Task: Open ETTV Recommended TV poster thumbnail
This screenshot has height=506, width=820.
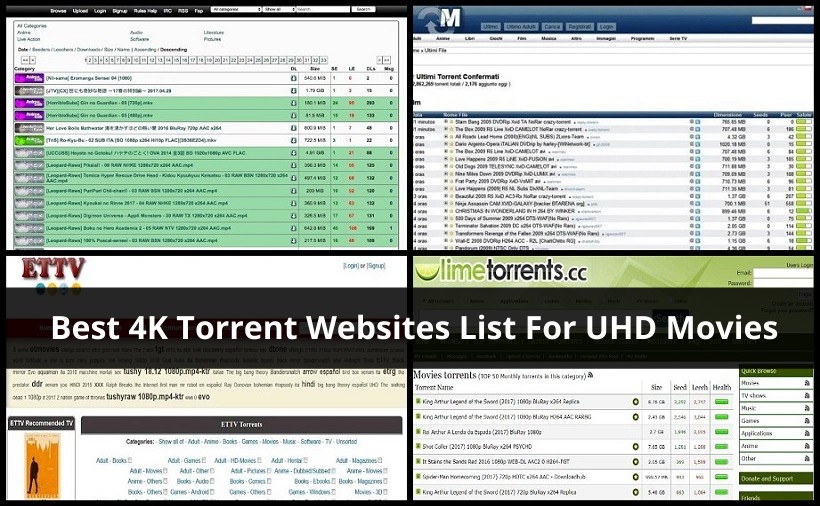Action: click(42, 465)
